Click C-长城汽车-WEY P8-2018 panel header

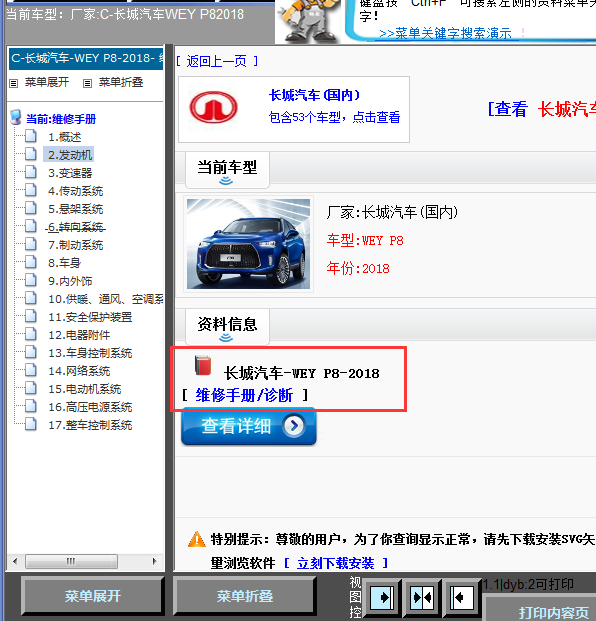click(86, 58)
